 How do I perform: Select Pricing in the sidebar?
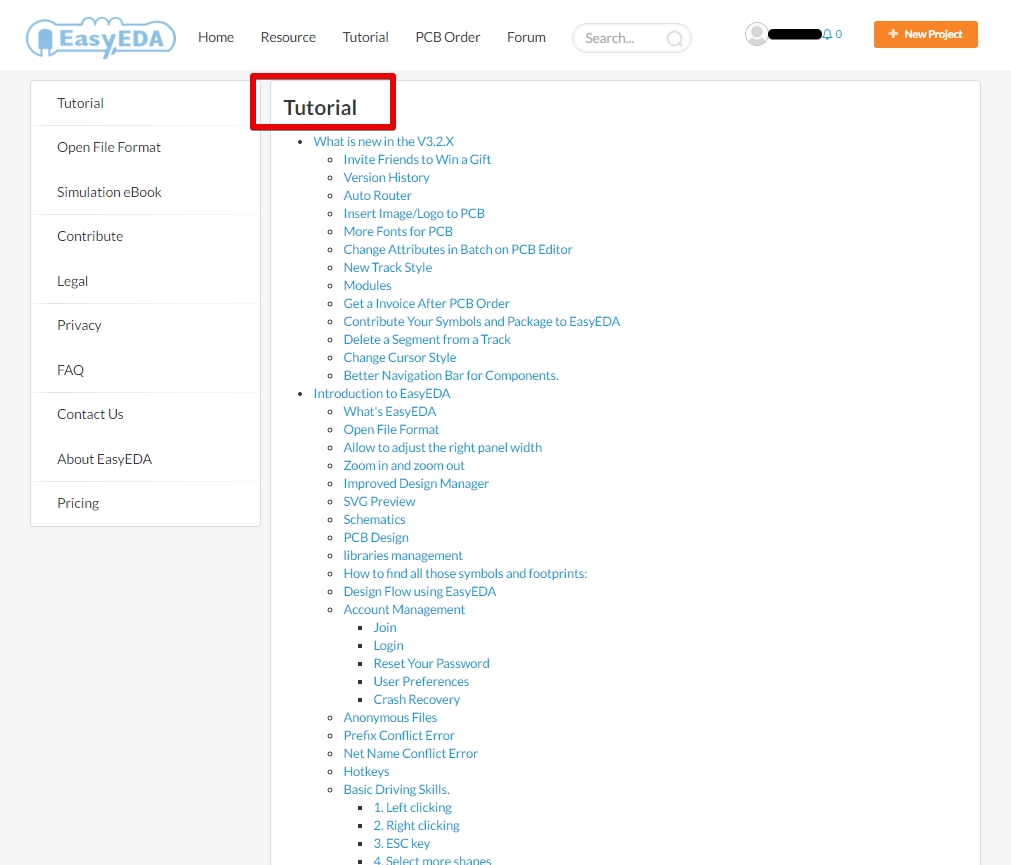78,503
